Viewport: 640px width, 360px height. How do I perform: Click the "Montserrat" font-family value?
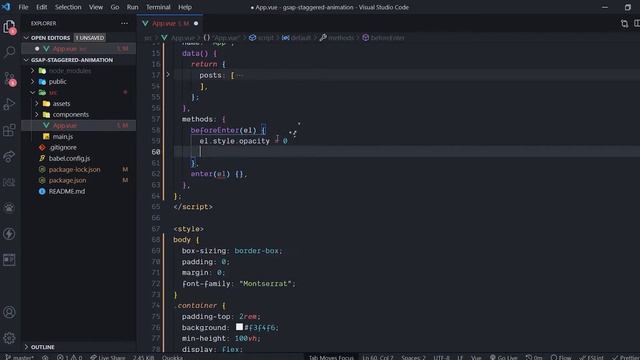click(266, 283)
